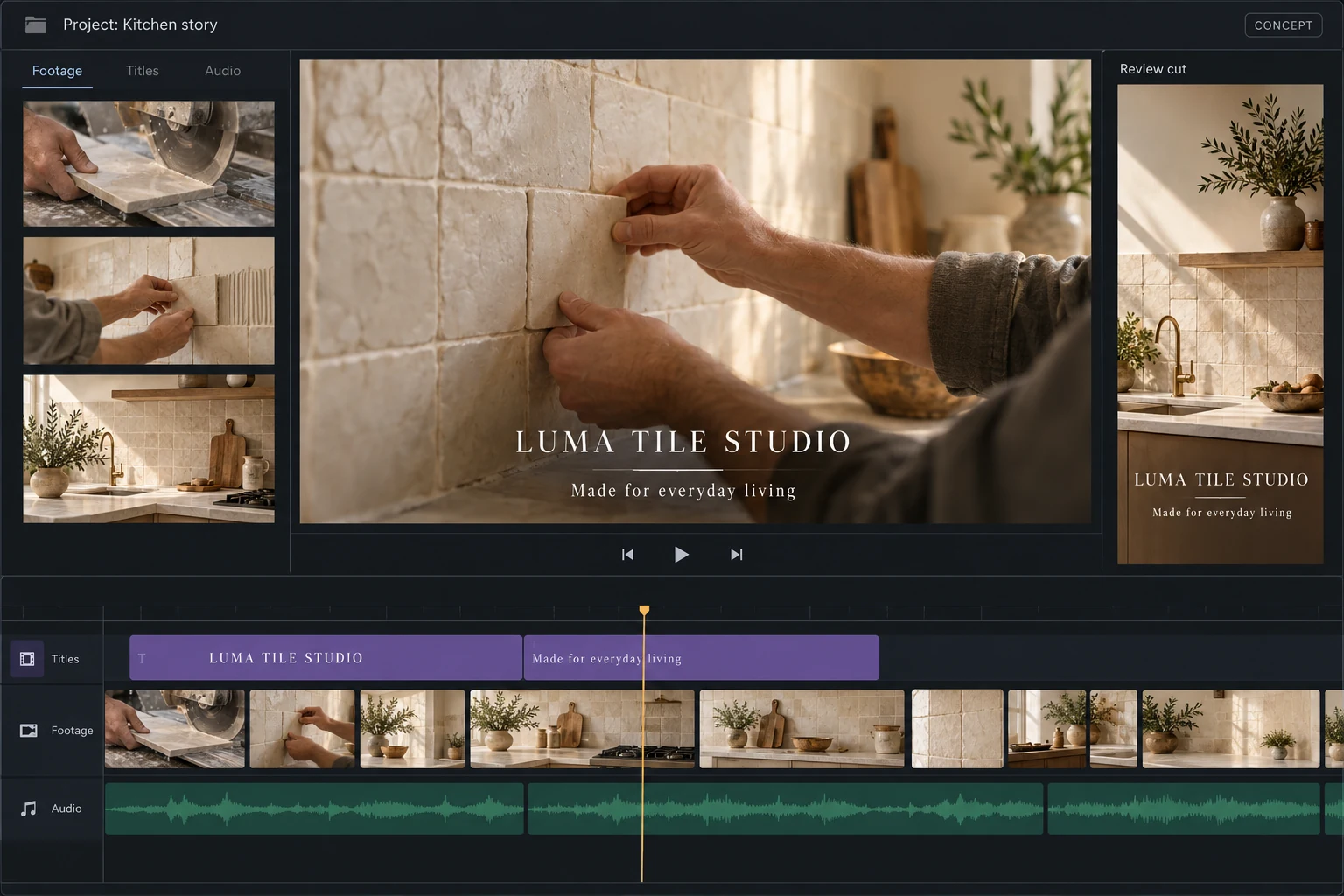Select the second timeline clip of tile placement
1344x896 pixels.
[x=302, y=729]
